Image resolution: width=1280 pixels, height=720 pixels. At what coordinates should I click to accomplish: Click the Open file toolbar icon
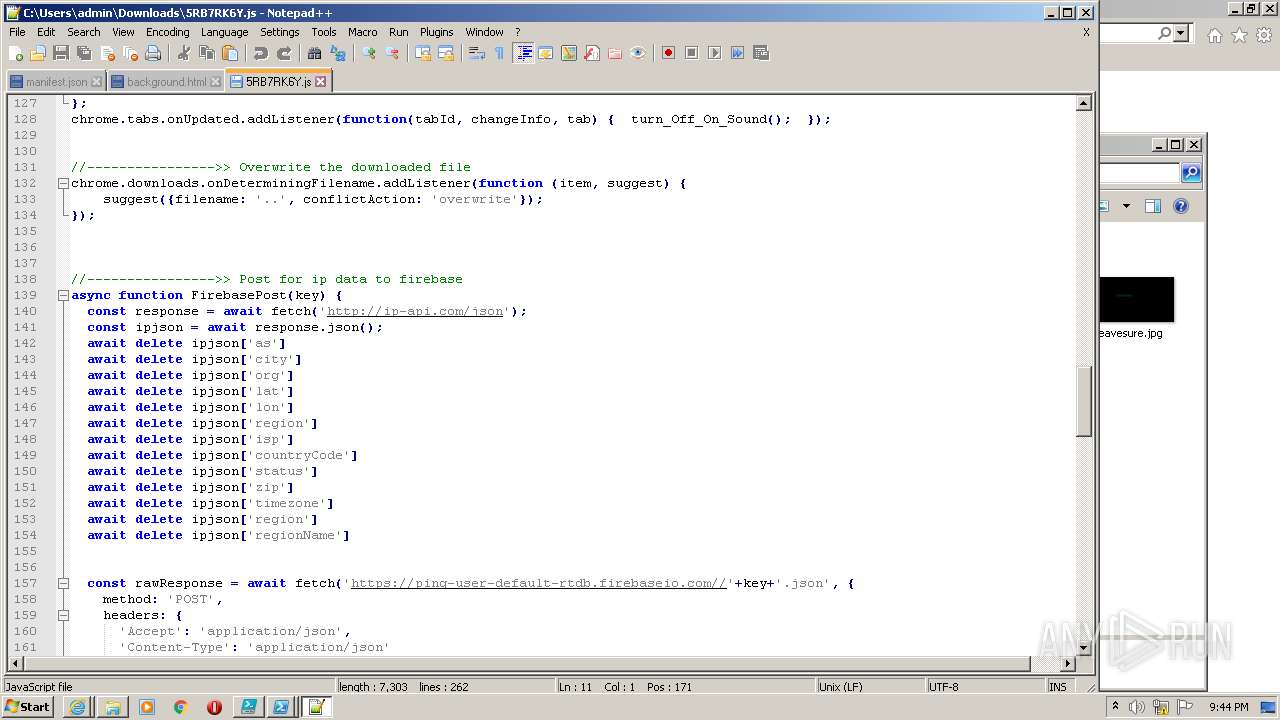(38, 53)
